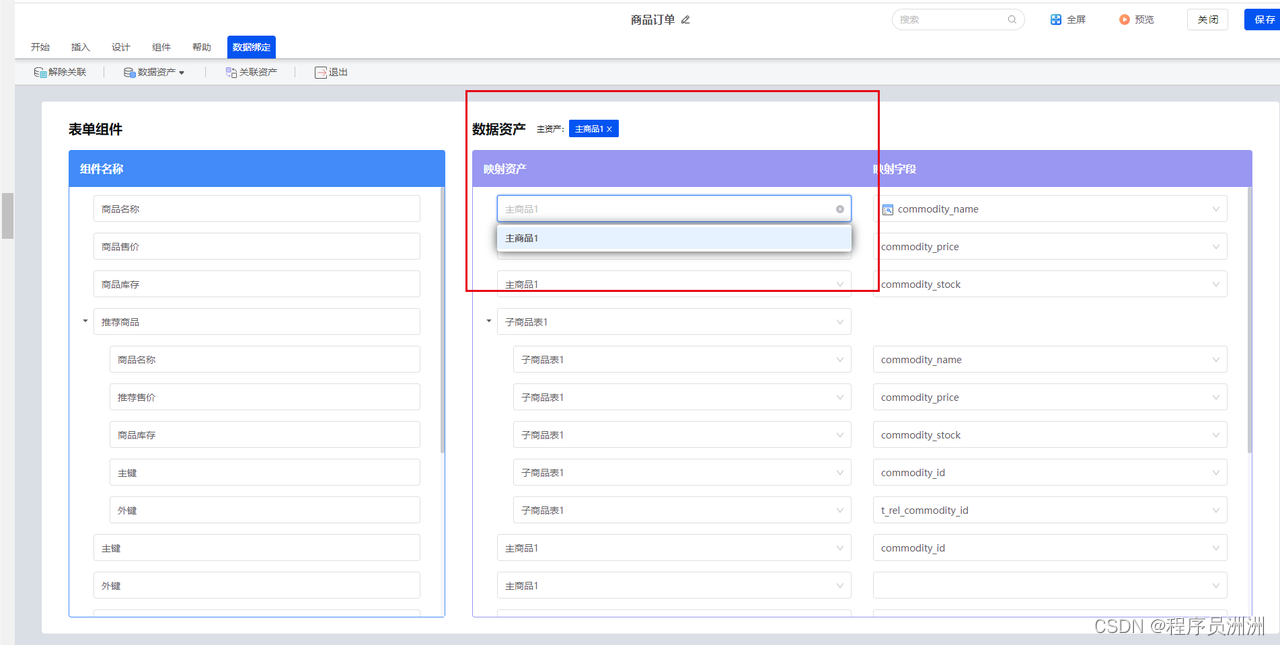1280x645 pixels.
Task: Open the 帮助 tab
Action: (202, 47)
